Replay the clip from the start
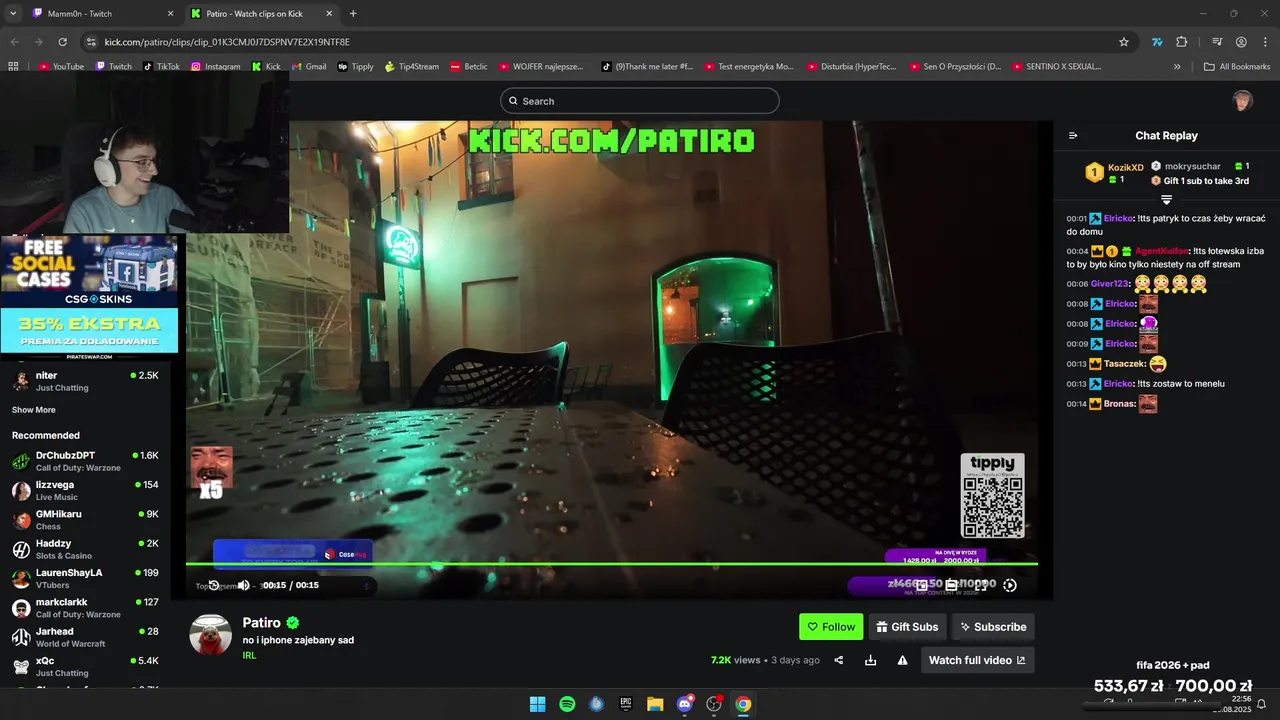The image size is (1280, 720). 213,585
